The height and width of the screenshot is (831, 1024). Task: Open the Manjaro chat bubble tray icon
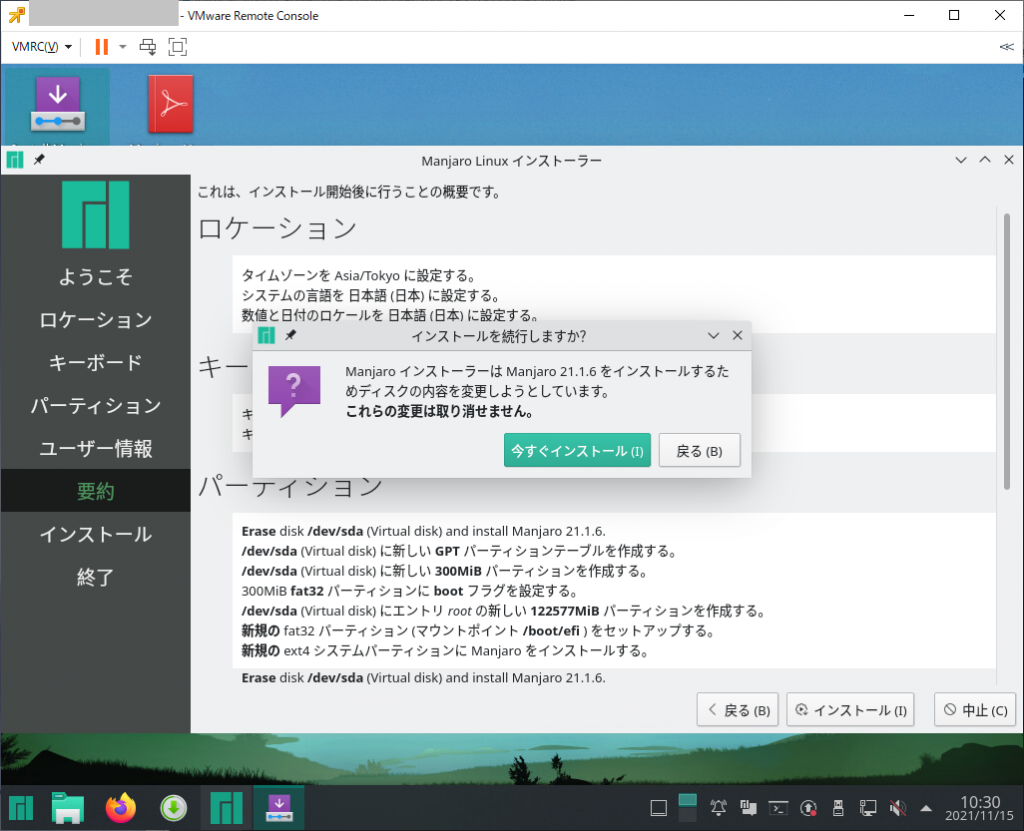[748, 809]
